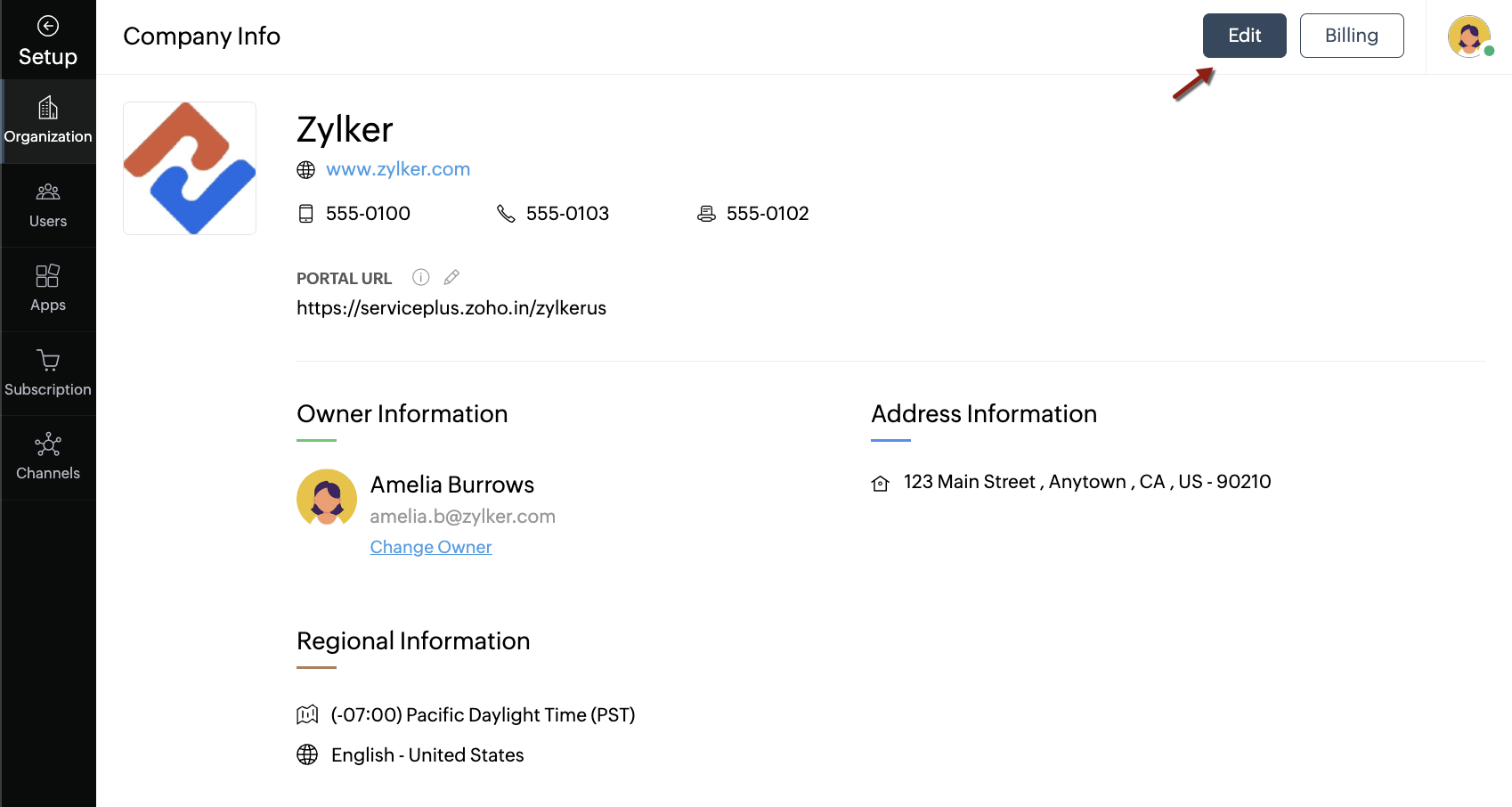The height and width of the screenshot is (807, 1512).
Task: Click the telephone icon beside 555-0103
Action: click(506, 214)
